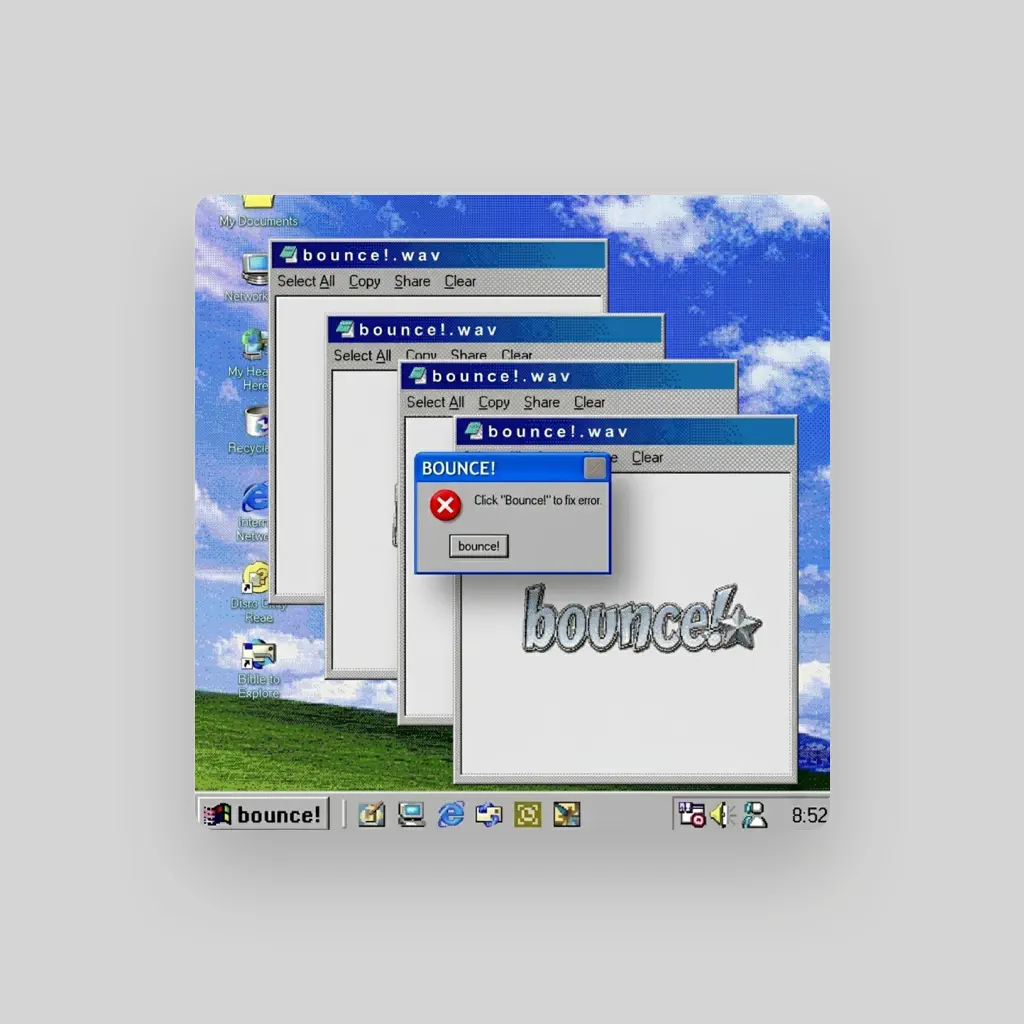
Task: Click the title bar icon of the frontmost bounce!.wav window
Action: coord(473,431)
